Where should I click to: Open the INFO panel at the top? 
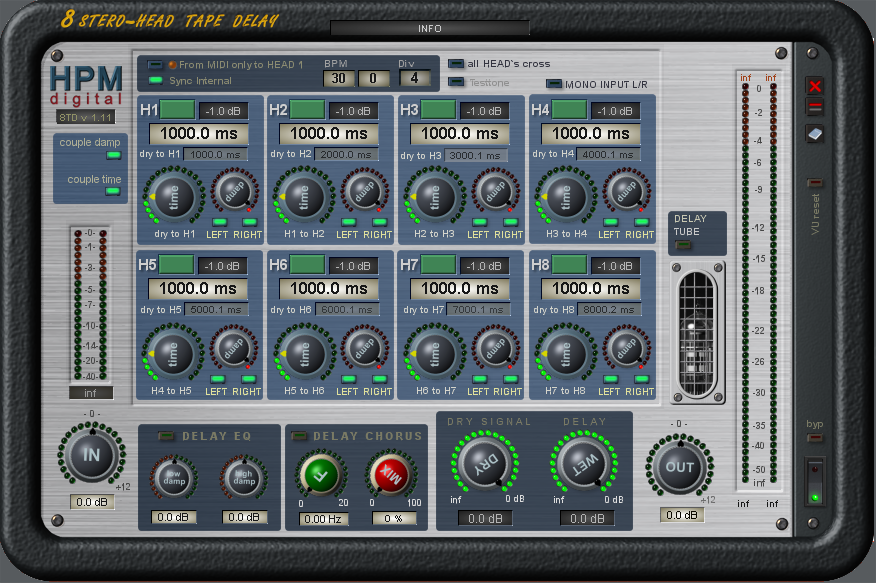(430, 29)
